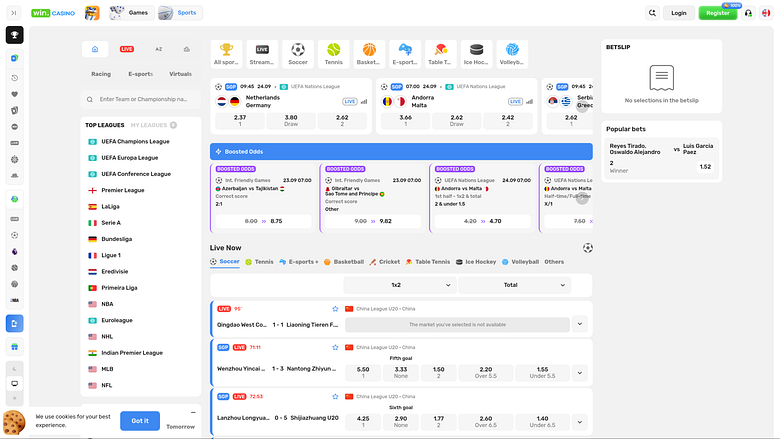Select boosted odds 4.70 Andorra-Malta
The image size is (780, 439).
click(x=483, y=221)
